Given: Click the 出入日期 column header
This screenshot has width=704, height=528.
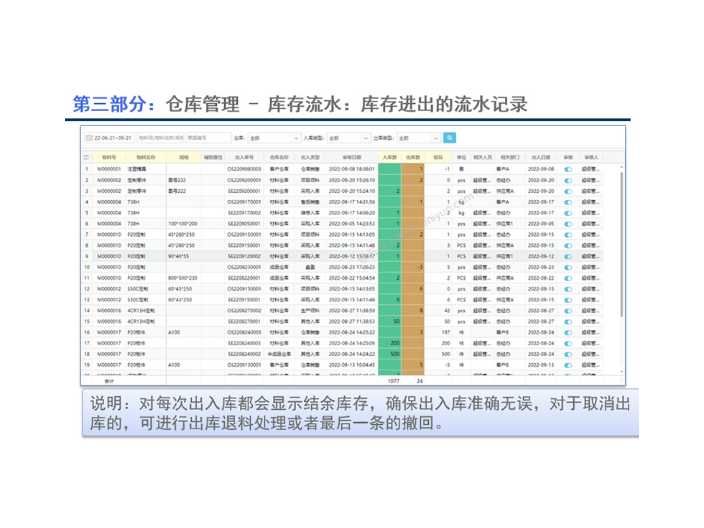Looking at the screenshot, I should click(x=541, y=158).
